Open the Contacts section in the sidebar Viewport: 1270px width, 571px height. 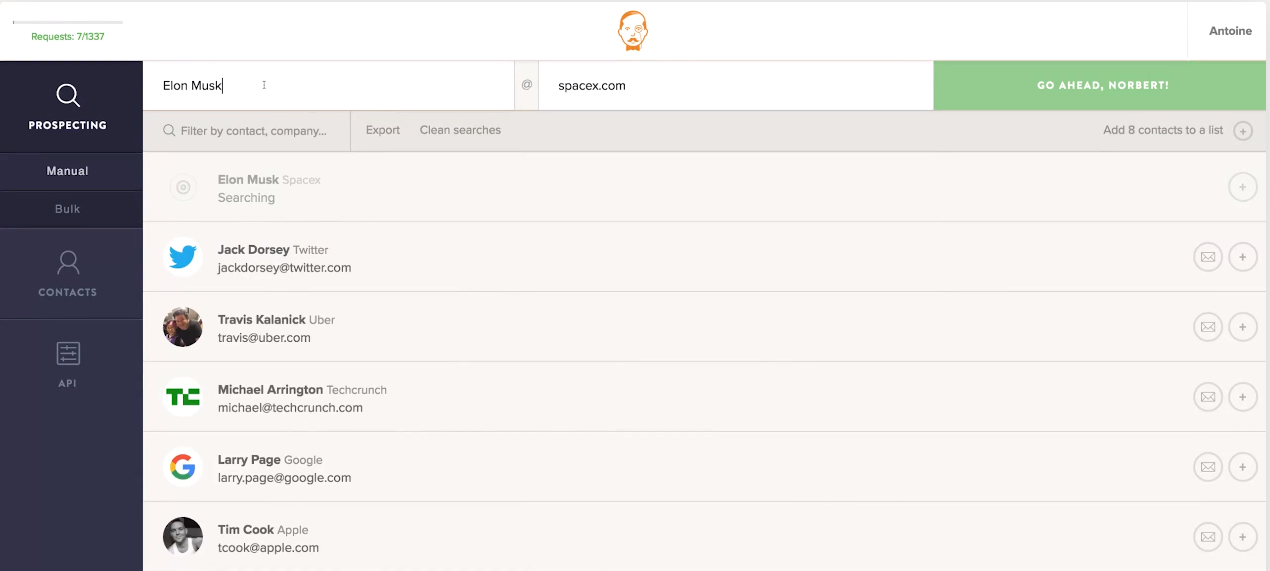coord(68,274)
